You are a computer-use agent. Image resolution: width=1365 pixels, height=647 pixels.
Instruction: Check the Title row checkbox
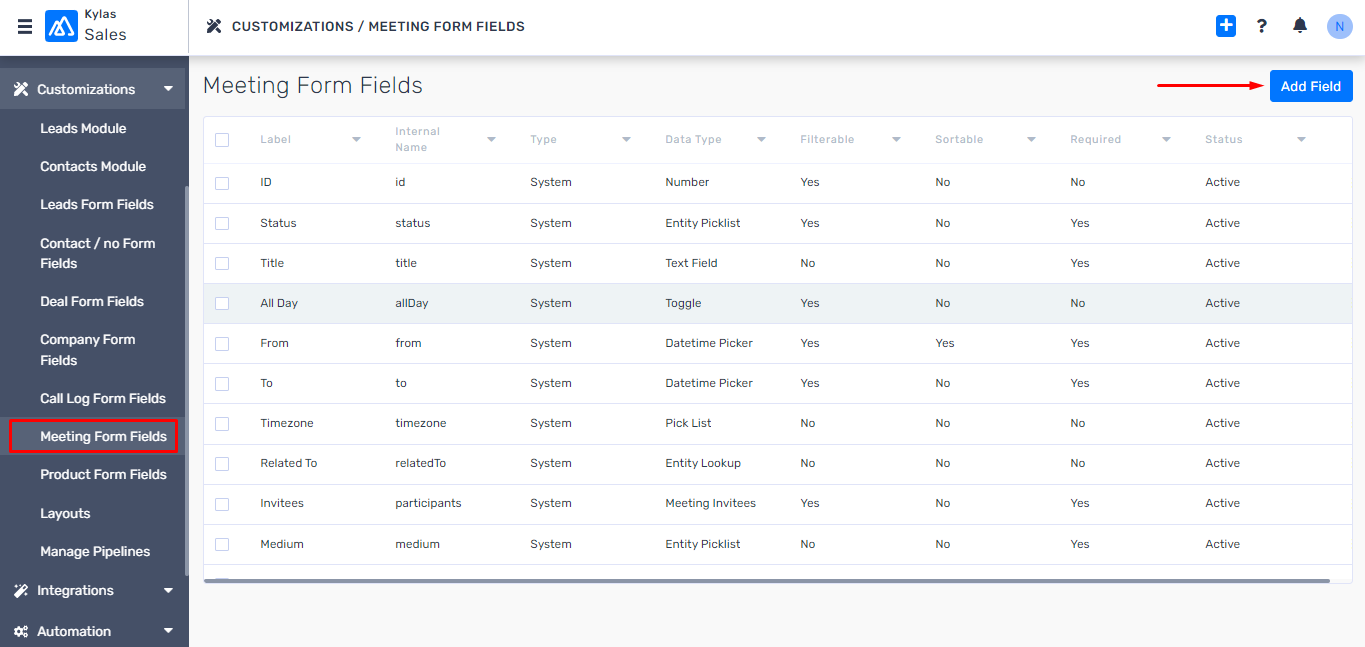tap(222, 263)
